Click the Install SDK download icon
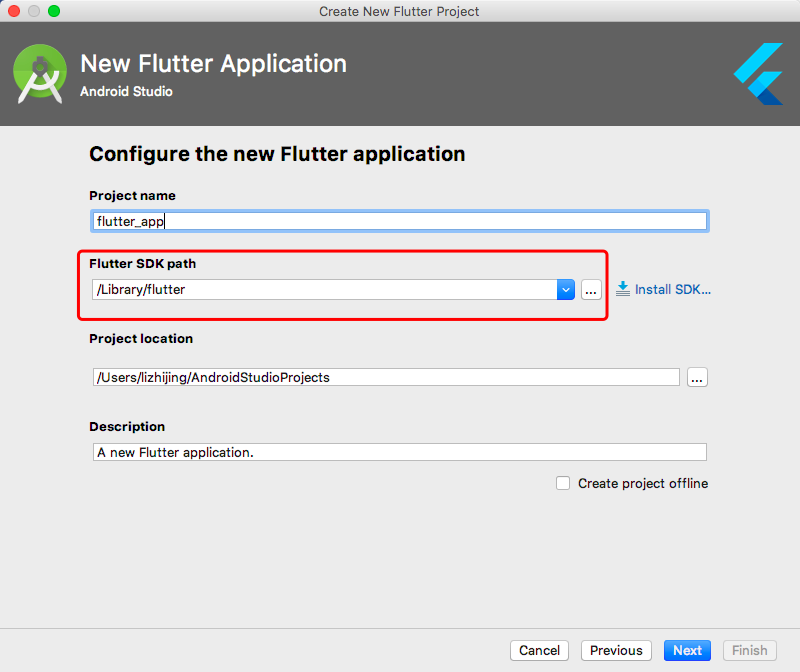 tap(622, 289)
